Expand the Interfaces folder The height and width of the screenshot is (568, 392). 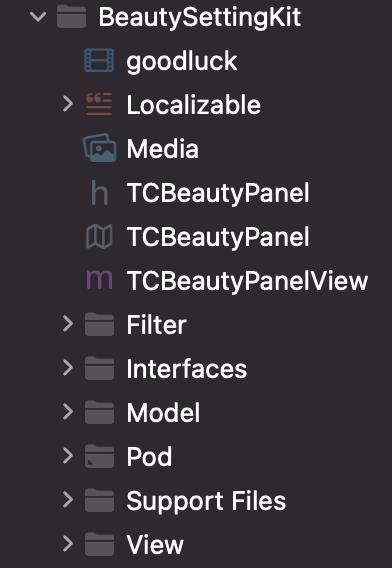67,368
